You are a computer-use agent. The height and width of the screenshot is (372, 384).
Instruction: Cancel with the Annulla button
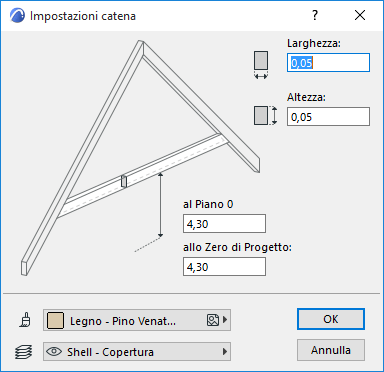(x=331, y=350)
